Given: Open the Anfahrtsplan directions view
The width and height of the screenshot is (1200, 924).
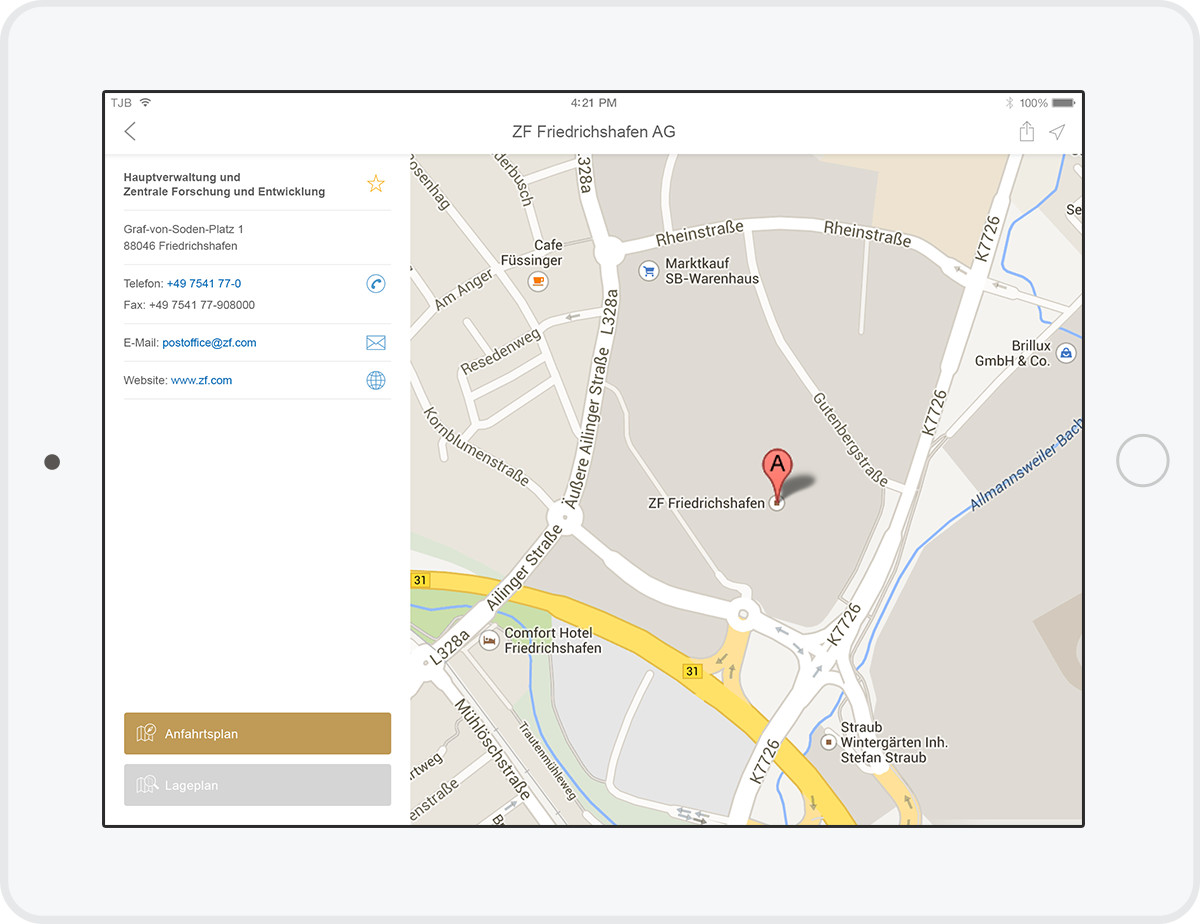Looking at the screenshot, I should click(257, 733).
